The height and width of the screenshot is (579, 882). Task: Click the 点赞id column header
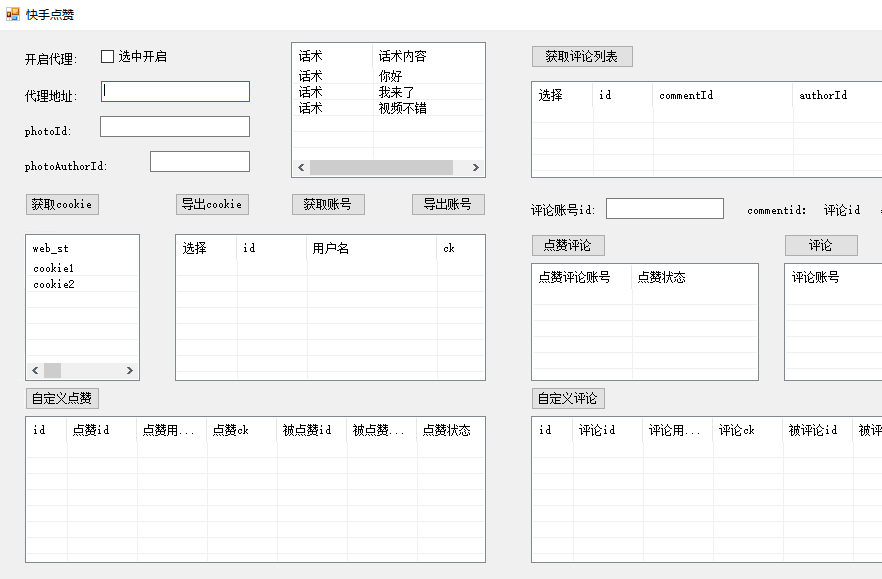click(x=102, y=430)
